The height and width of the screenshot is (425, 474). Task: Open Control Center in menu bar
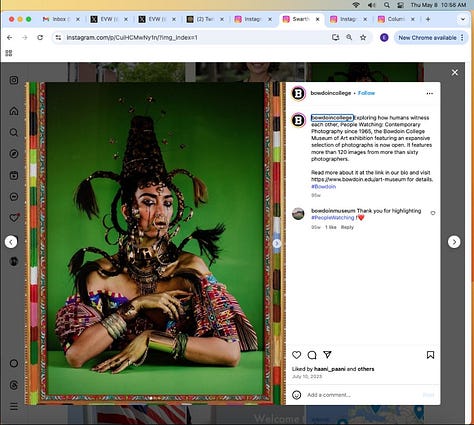pyautogui.click(x=400, y=5)
